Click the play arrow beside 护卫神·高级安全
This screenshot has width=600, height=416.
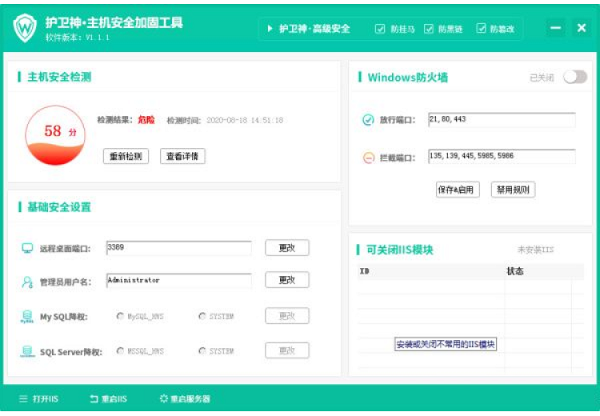pos(270,29)
